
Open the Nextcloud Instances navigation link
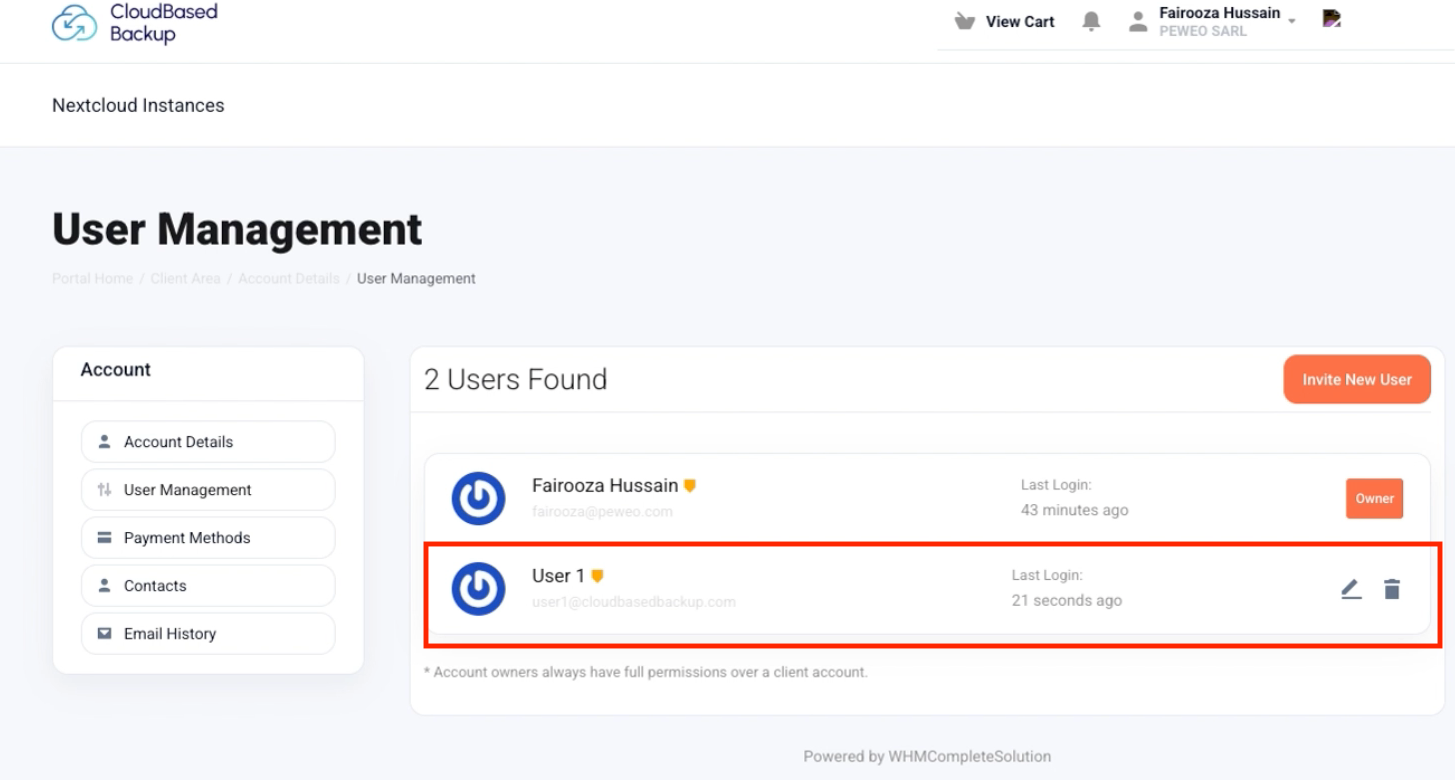point(138,104)
